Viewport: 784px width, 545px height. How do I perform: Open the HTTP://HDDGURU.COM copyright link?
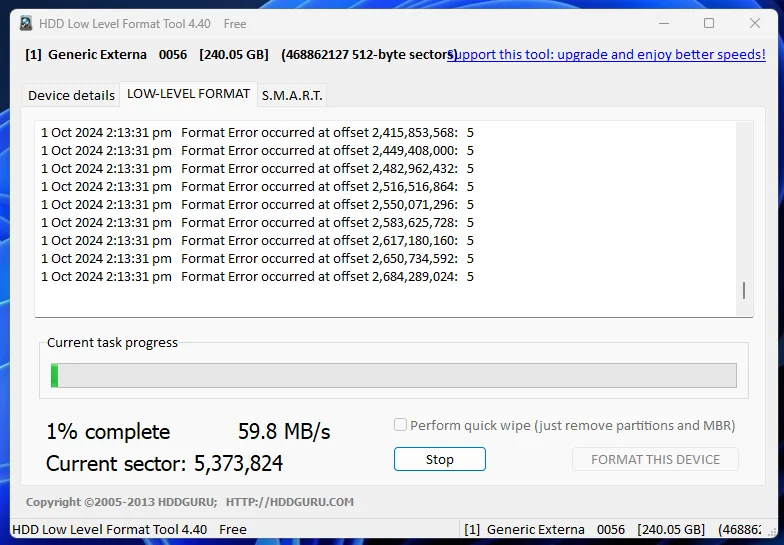tap(290, 502)
